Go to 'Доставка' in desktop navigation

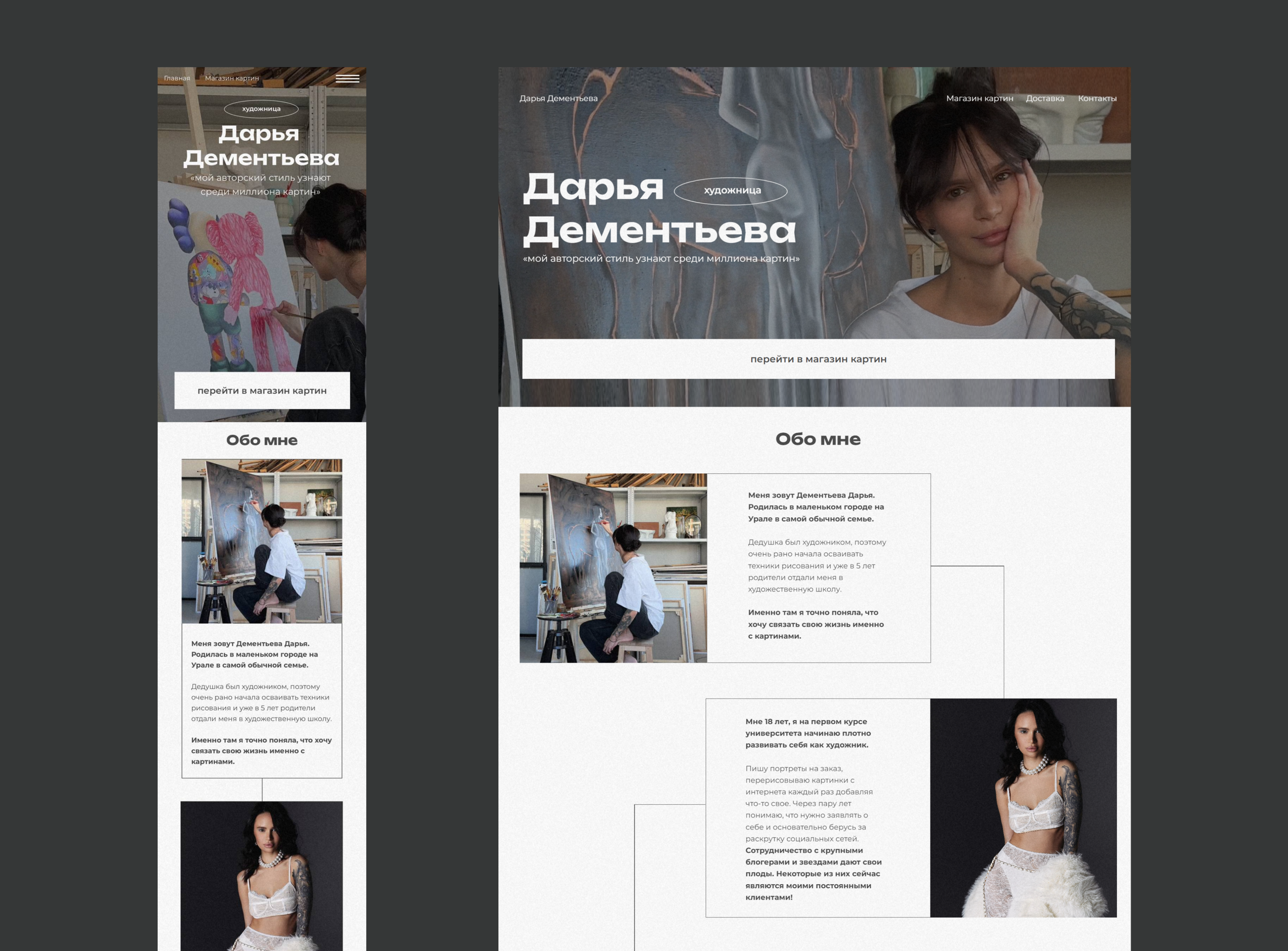(x=1044, y=98)
